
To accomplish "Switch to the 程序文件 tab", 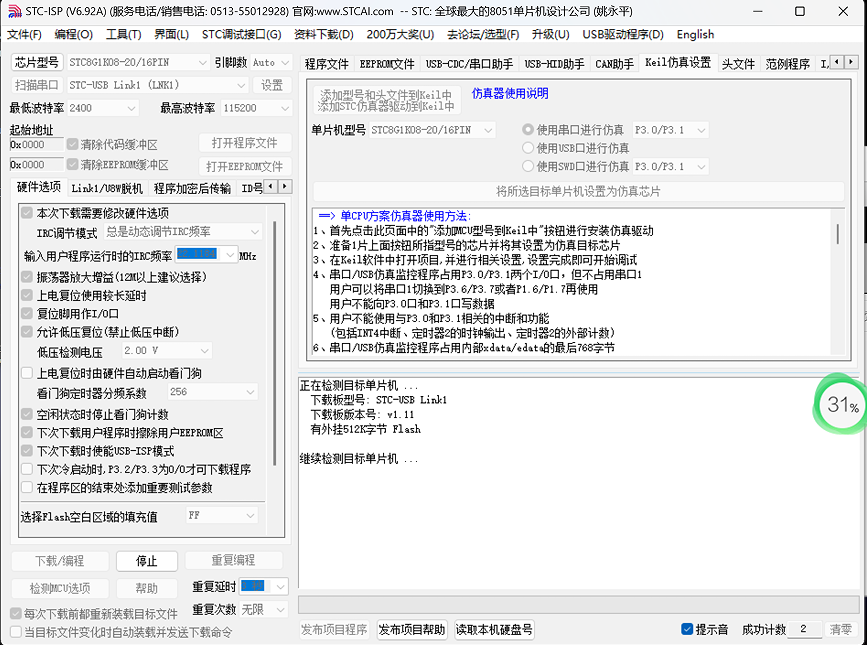I will (326, 64).
